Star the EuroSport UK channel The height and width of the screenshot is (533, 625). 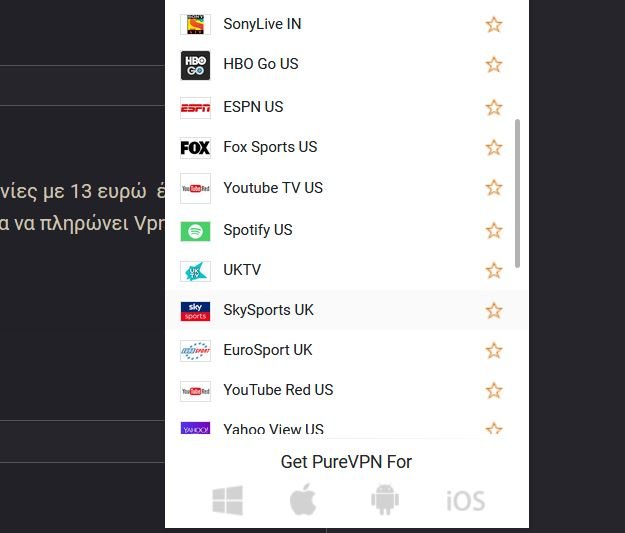pyautogui.click(x=494, y=351)
